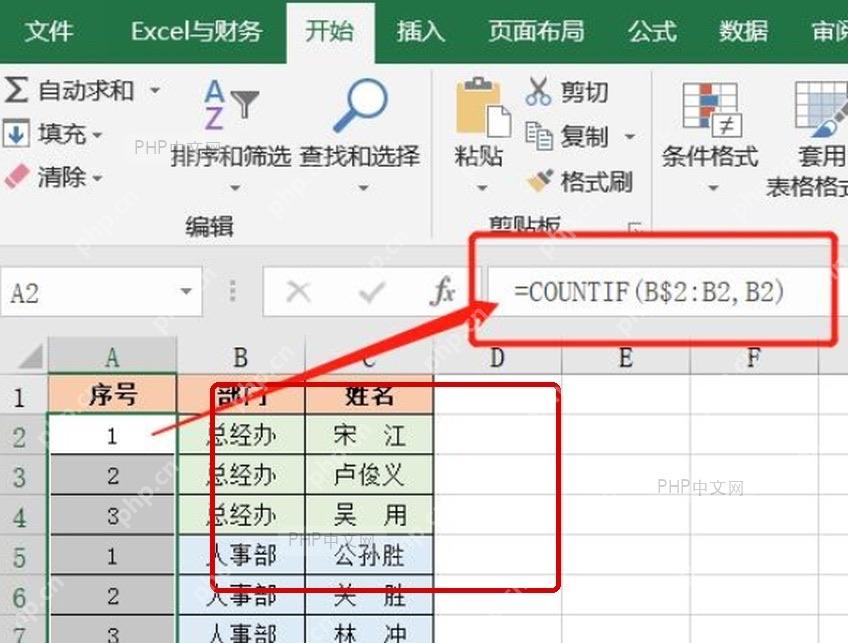Click the 姓名 header cell
Viewport: 848px width, 643px height.
click(x=369, y=395)
